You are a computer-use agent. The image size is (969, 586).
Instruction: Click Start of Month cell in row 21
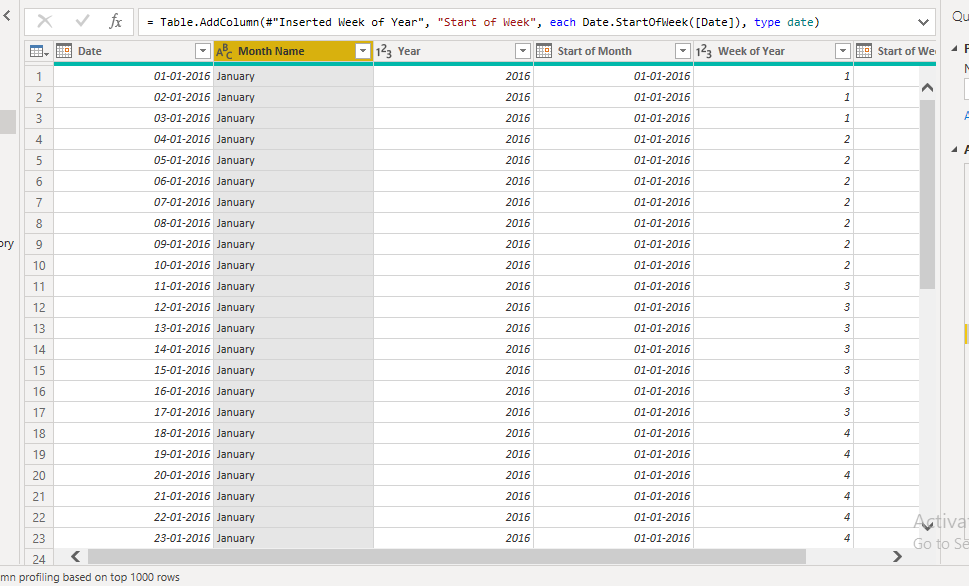[x=614, y=497]
